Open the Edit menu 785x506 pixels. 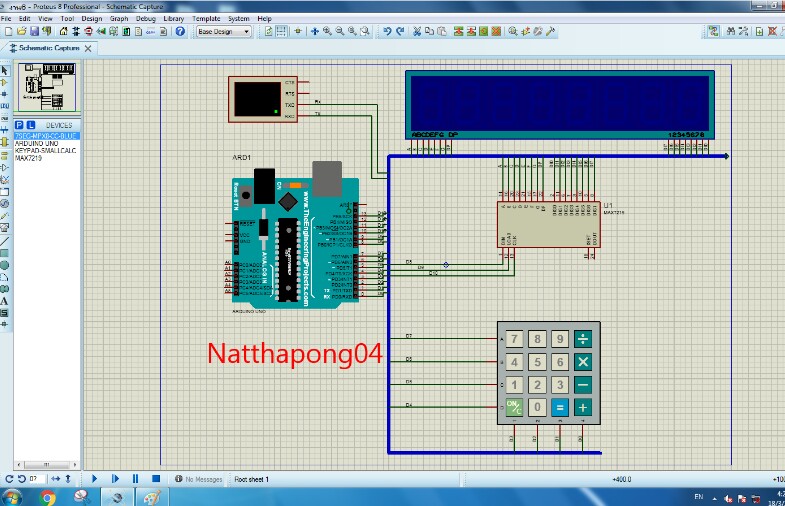coord(25,19)
